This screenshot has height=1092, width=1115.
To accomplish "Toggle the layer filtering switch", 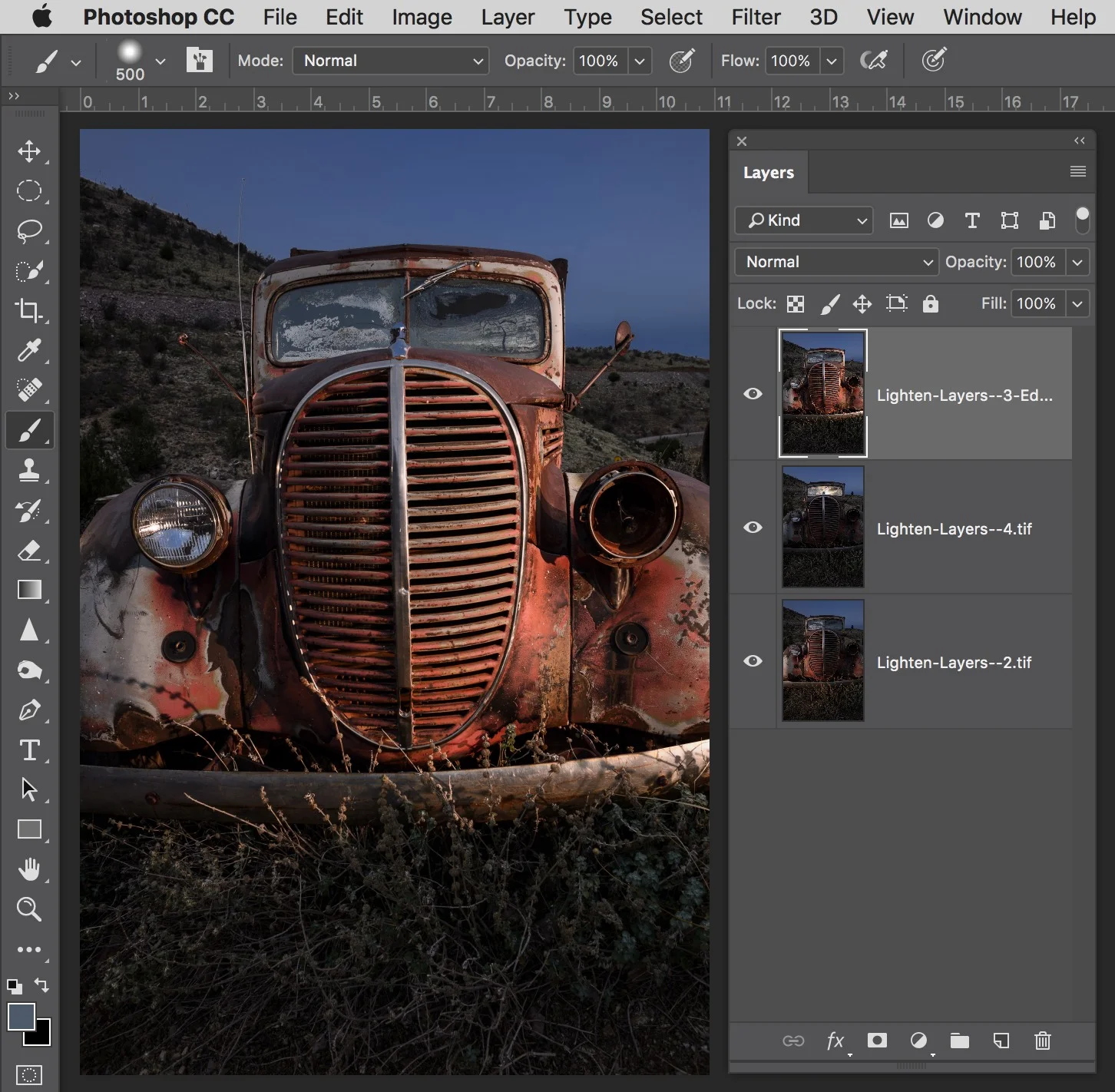I will click(x=1082, y=220).
